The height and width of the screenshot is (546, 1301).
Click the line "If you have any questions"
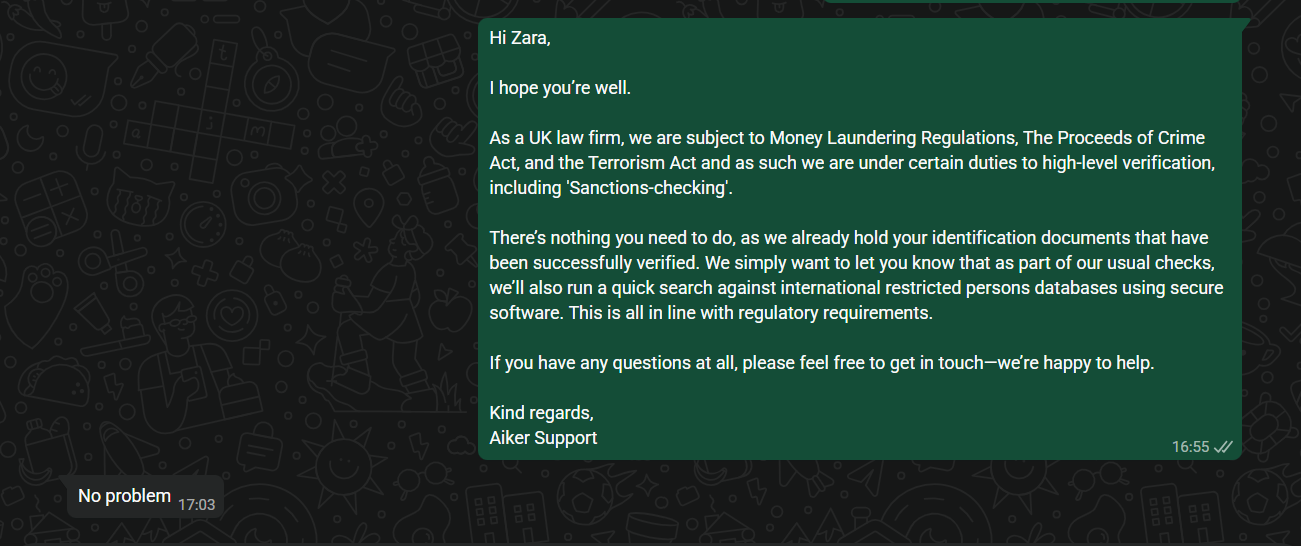(x=822, y=363)
